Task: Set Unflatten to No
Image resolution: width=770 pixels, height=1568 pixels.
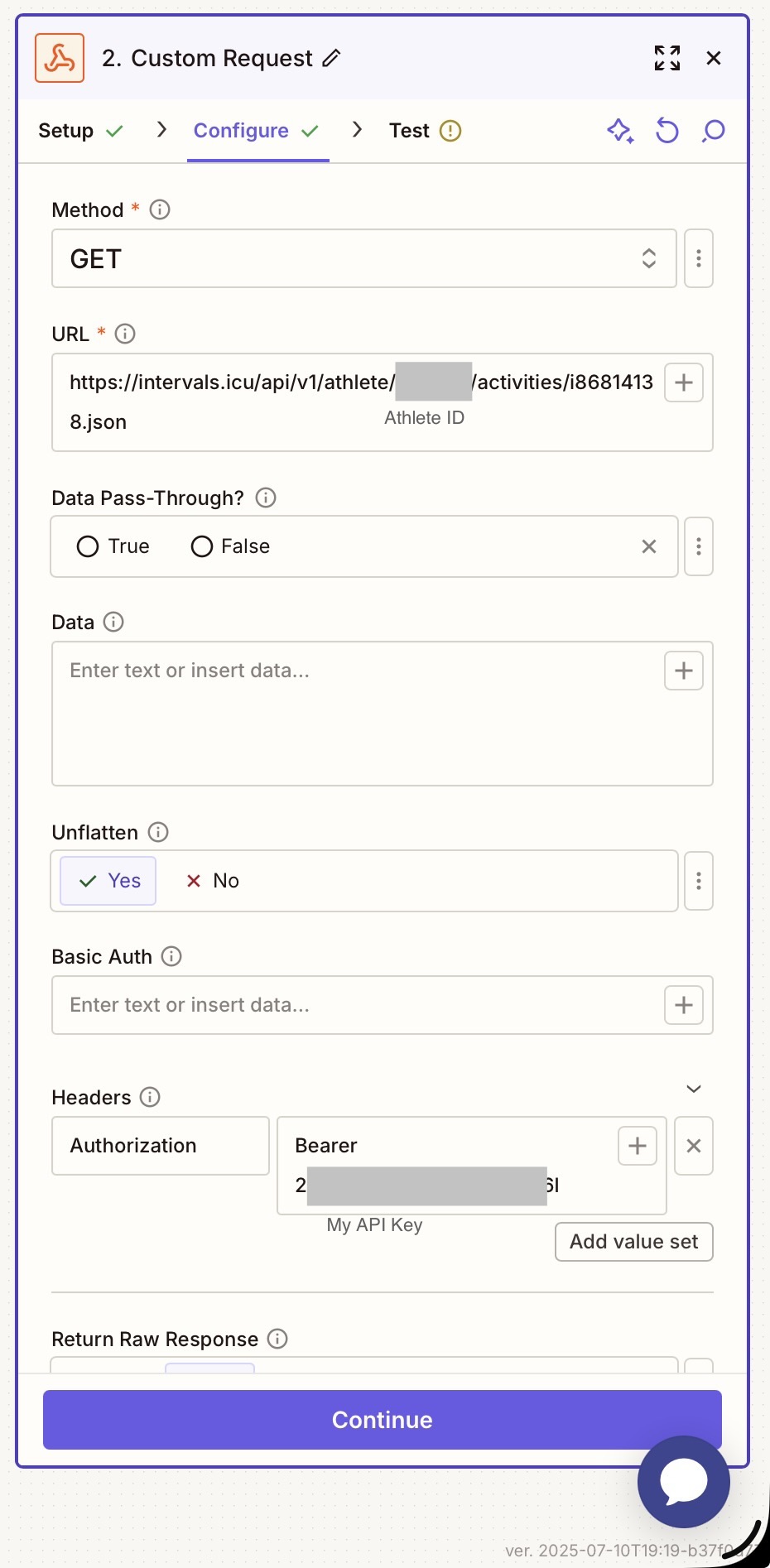Action: tap(213, 881)
